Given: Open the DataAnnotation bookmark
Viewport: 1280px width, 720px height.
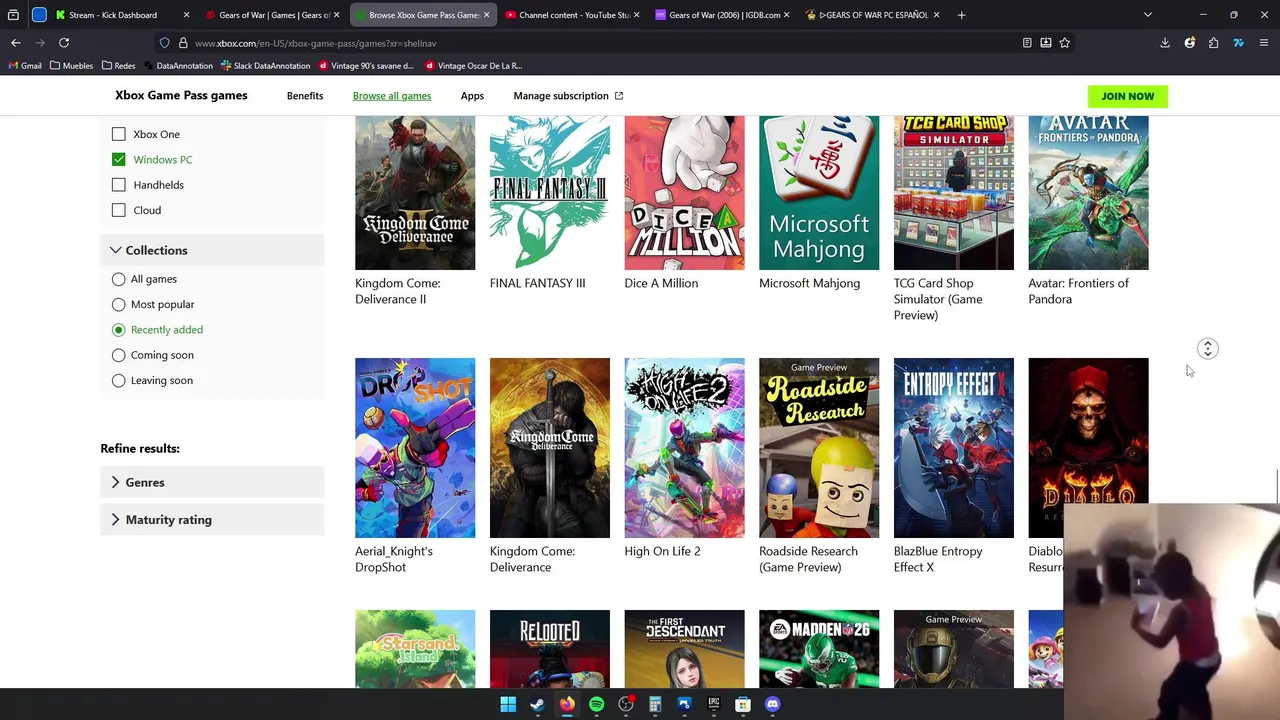Looking at the screenshot, I should pyautogui.click(x=179, y=66).
